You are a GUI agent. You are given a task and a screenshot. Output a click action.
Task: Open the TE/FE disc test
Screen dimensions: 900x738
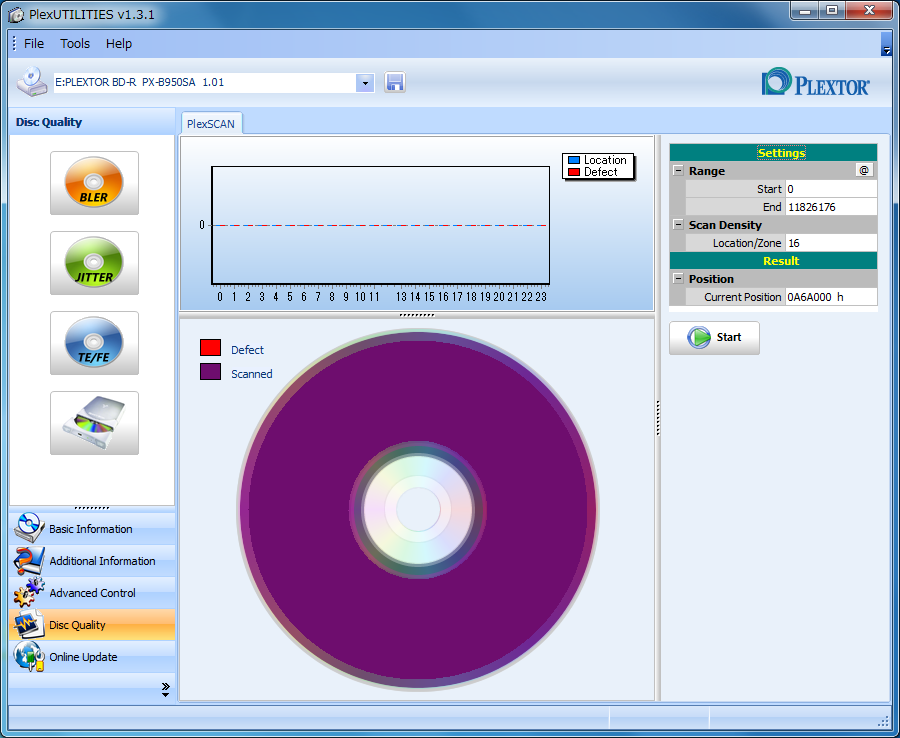tap(94, 343)
